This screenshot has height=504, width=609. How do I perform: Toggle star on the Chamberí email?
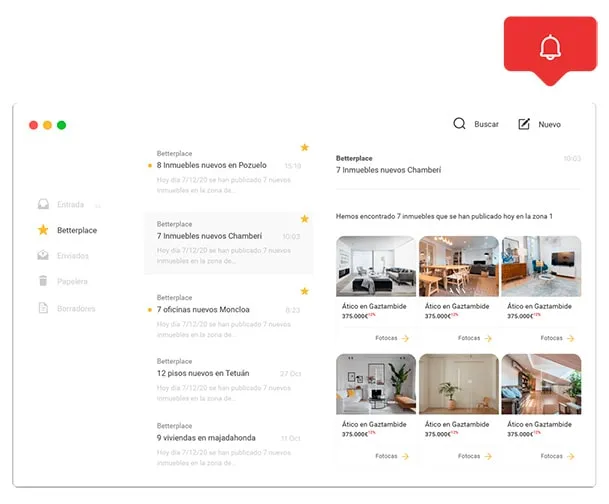(304, 219)
